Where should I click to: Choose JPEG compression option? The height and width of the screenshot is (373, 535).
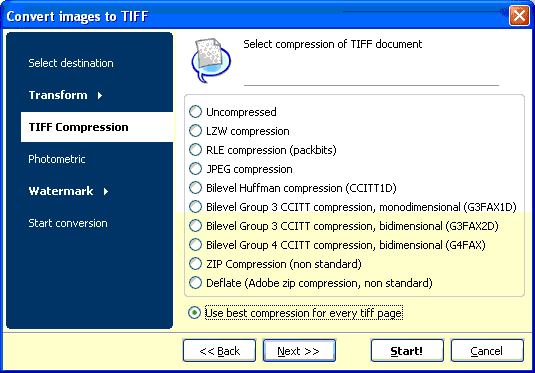coord(196,169)
